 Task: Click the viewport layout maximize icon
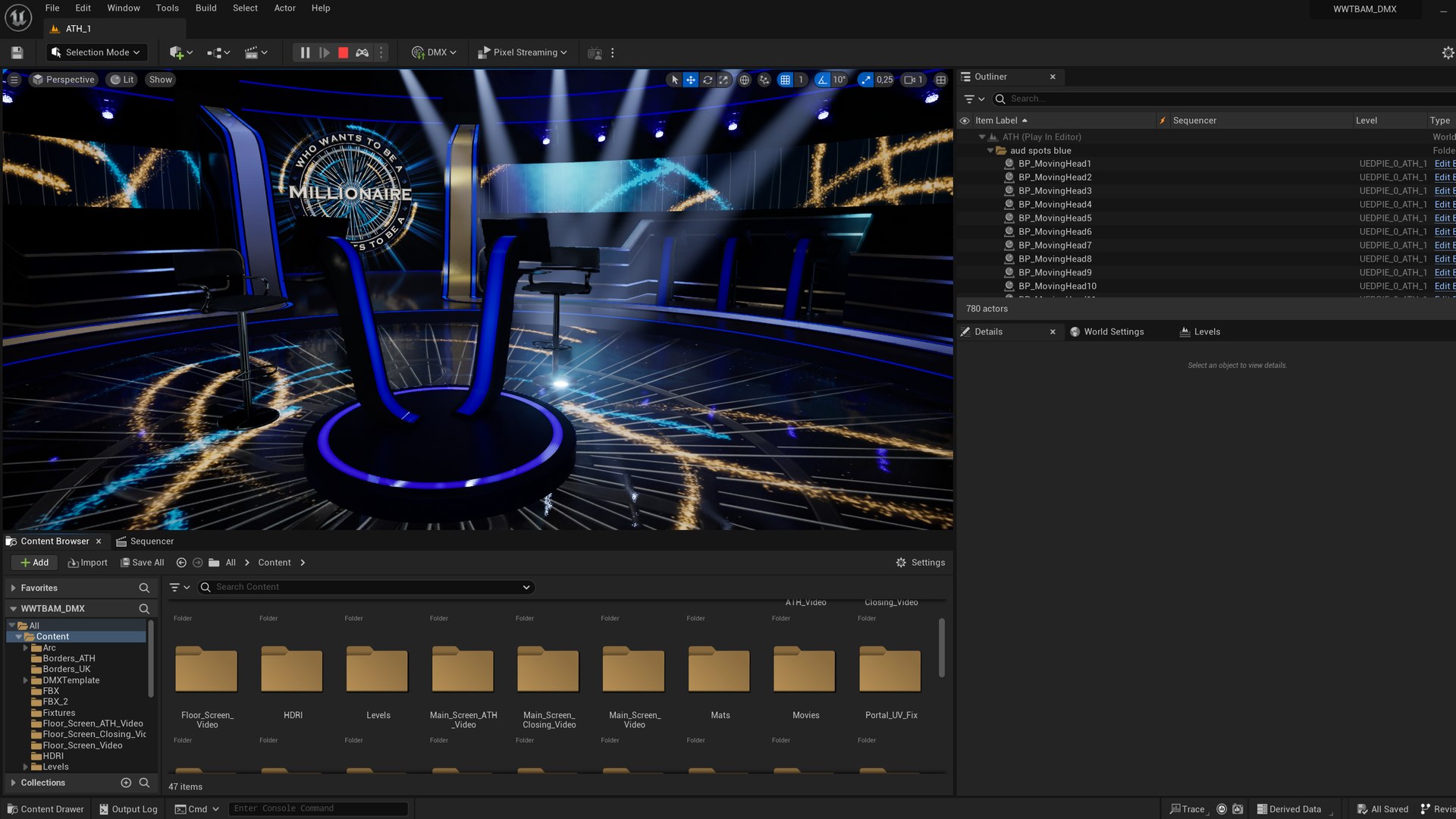pyautogui.click(x=940, y=80)
